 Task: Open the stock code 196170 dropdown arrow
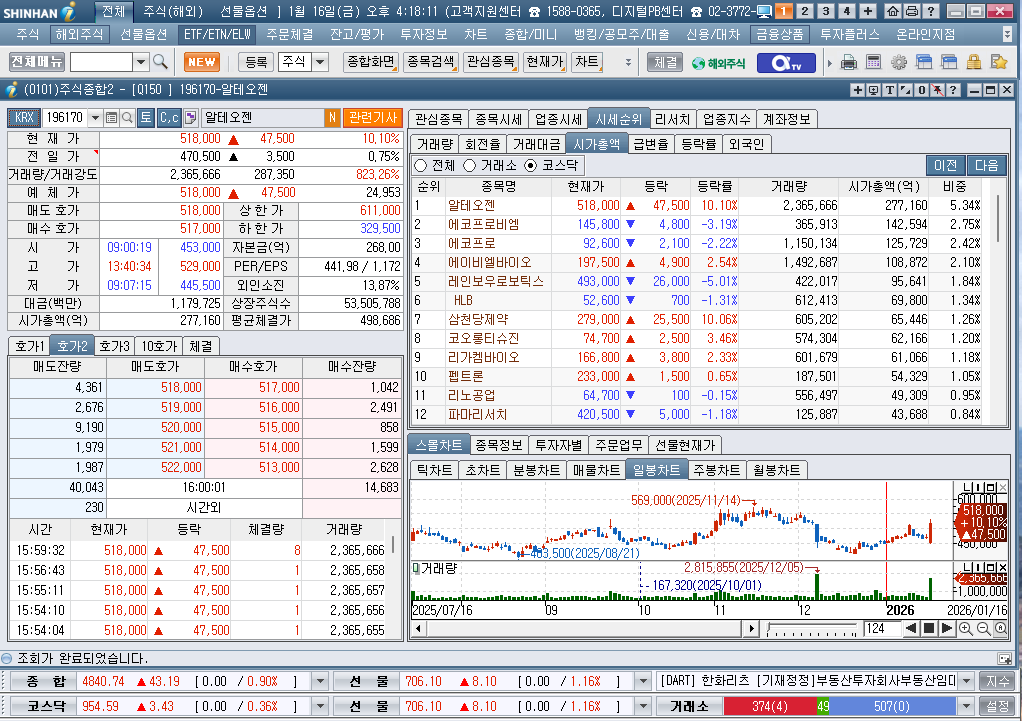pos(96,117)
